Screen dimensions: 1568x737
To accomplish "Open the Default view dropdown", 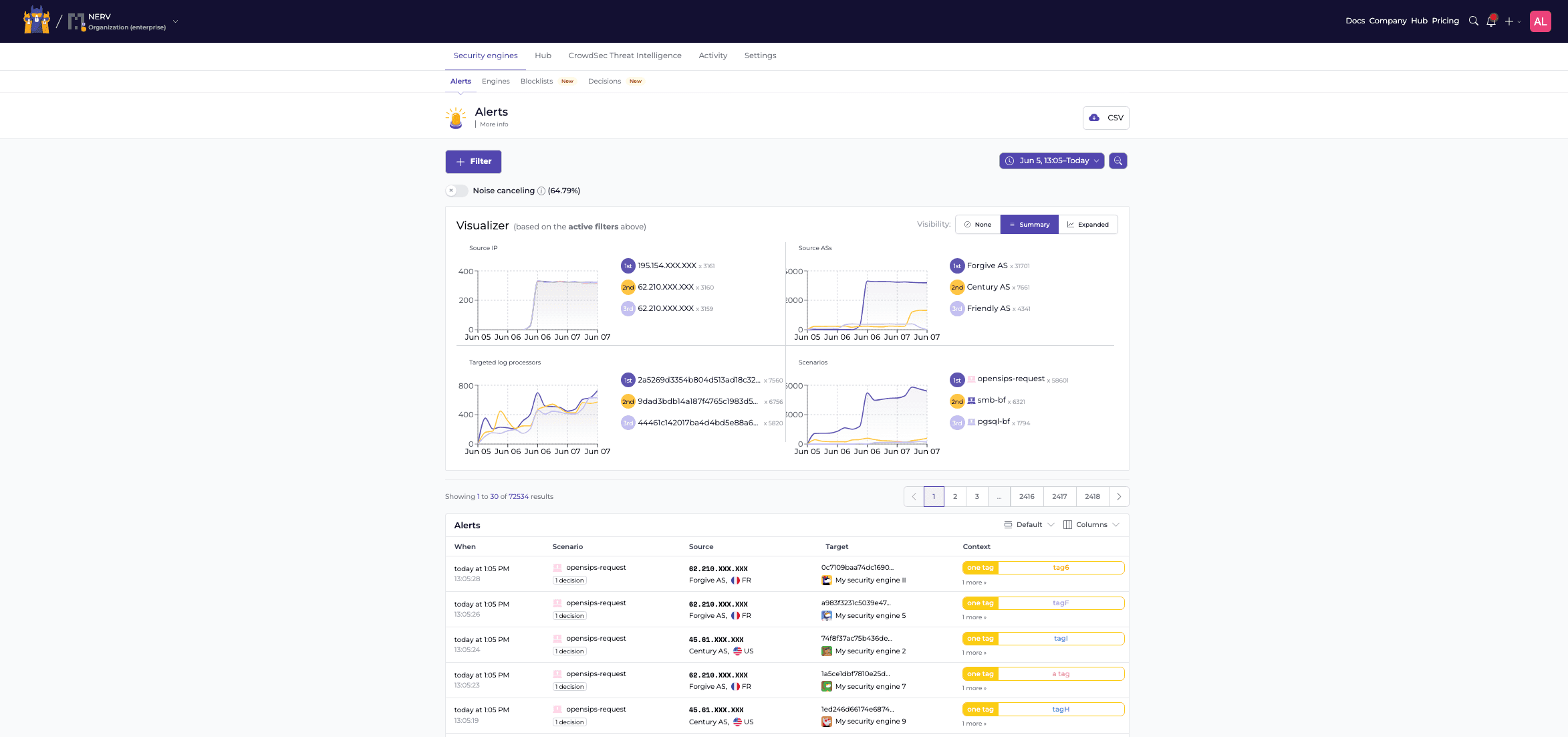I will (x=1029, y=525).
